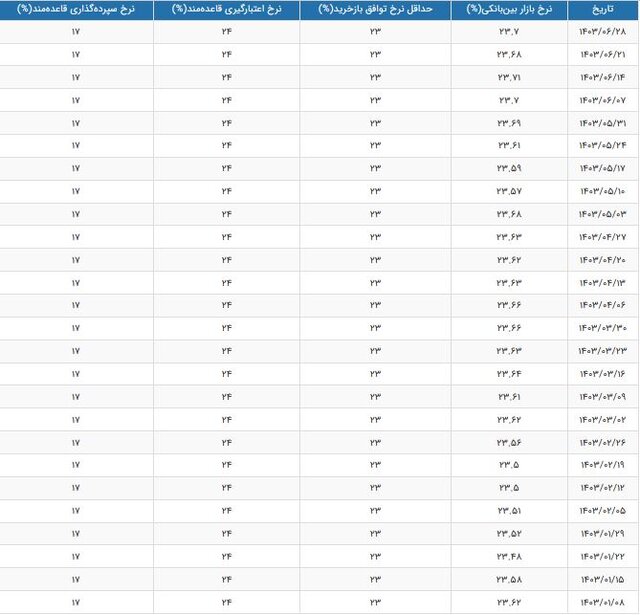Click the نرخ بازار بین‌بانکی column header
Screen dimensions: 640x615
coord(509,9)
